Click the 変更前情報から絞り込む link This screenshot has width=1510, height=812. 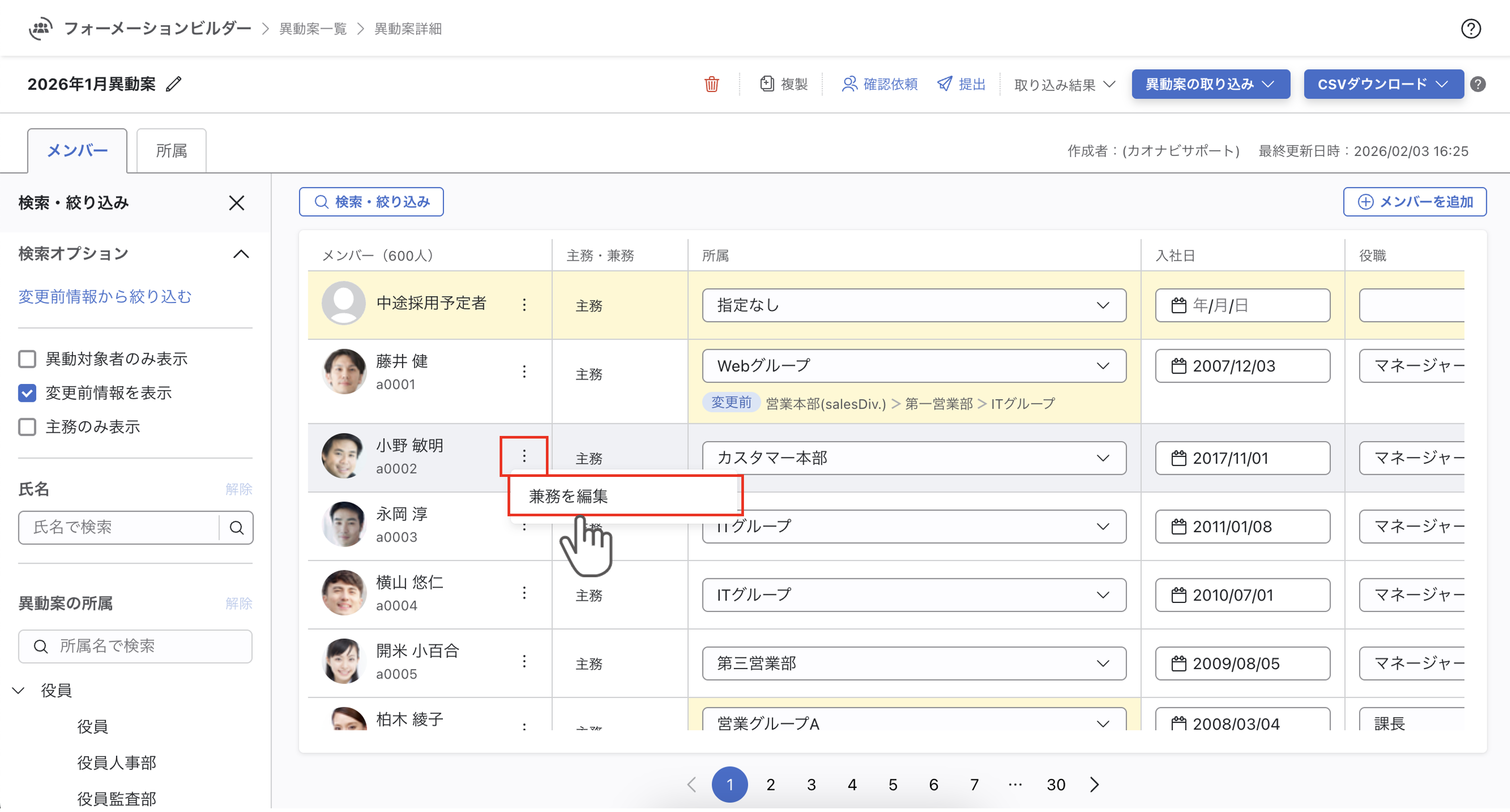point(105,297)
